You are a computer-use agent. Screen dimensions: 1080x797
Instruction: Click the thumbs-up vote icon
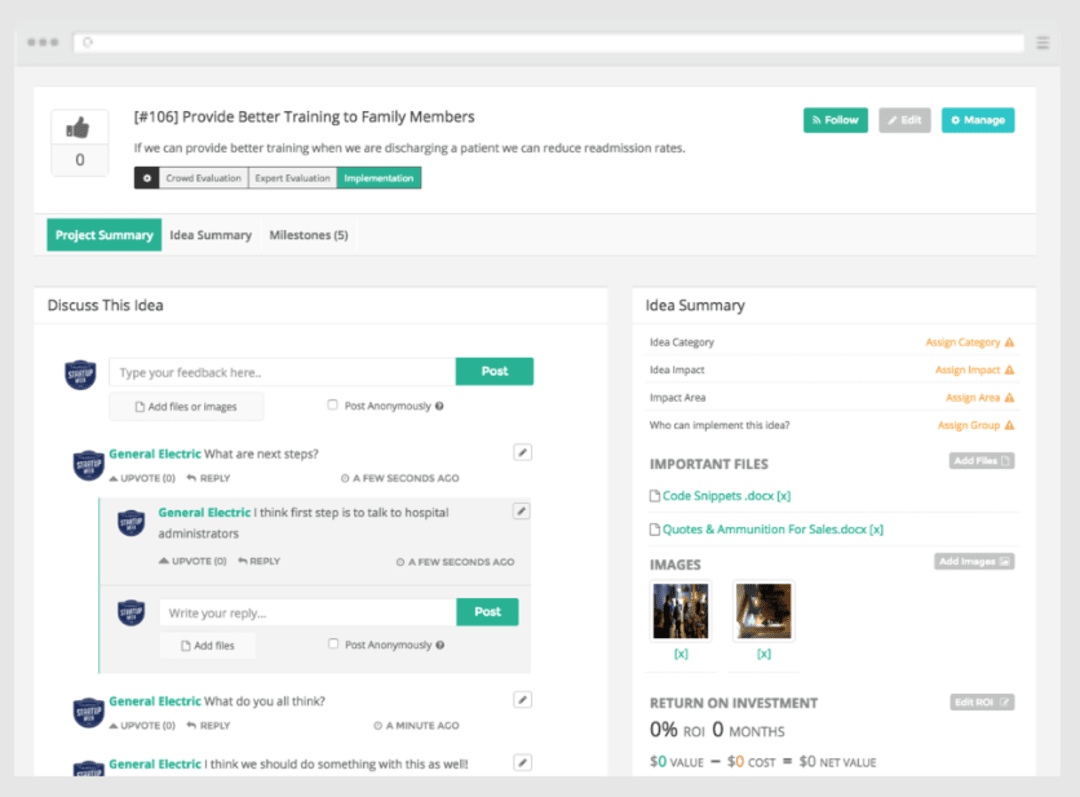tap(79, 125)
